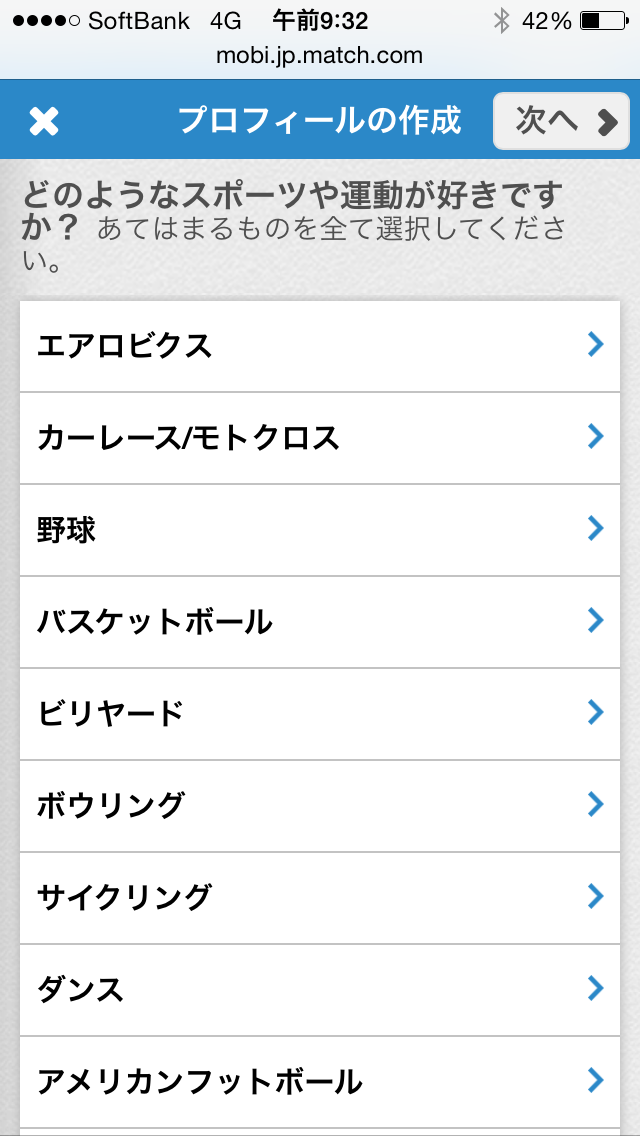Click the arrow beside バスケットボール
Viewport: 640px width, 1136px height.
click(596, 621)
